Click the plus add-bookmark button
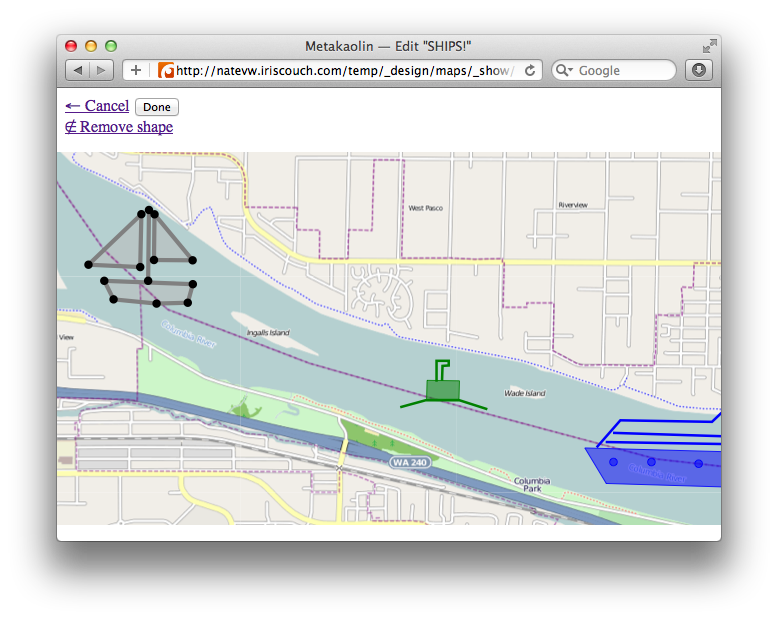778x620 pixels. point(135,70)
